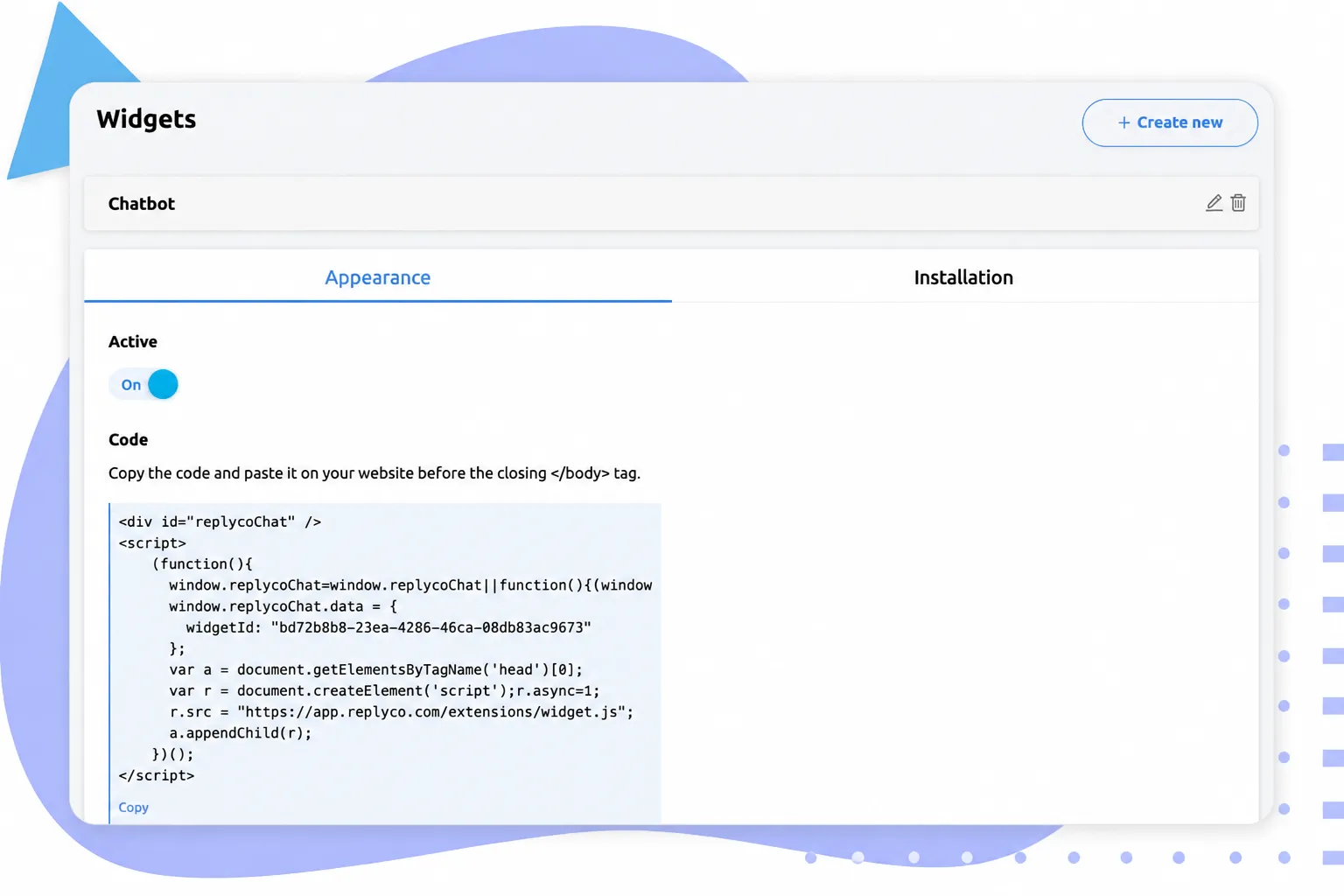This screenshot has height=896, width=1344.
Task: Click the (function(){ code line
Action: [x=202, y=564]
